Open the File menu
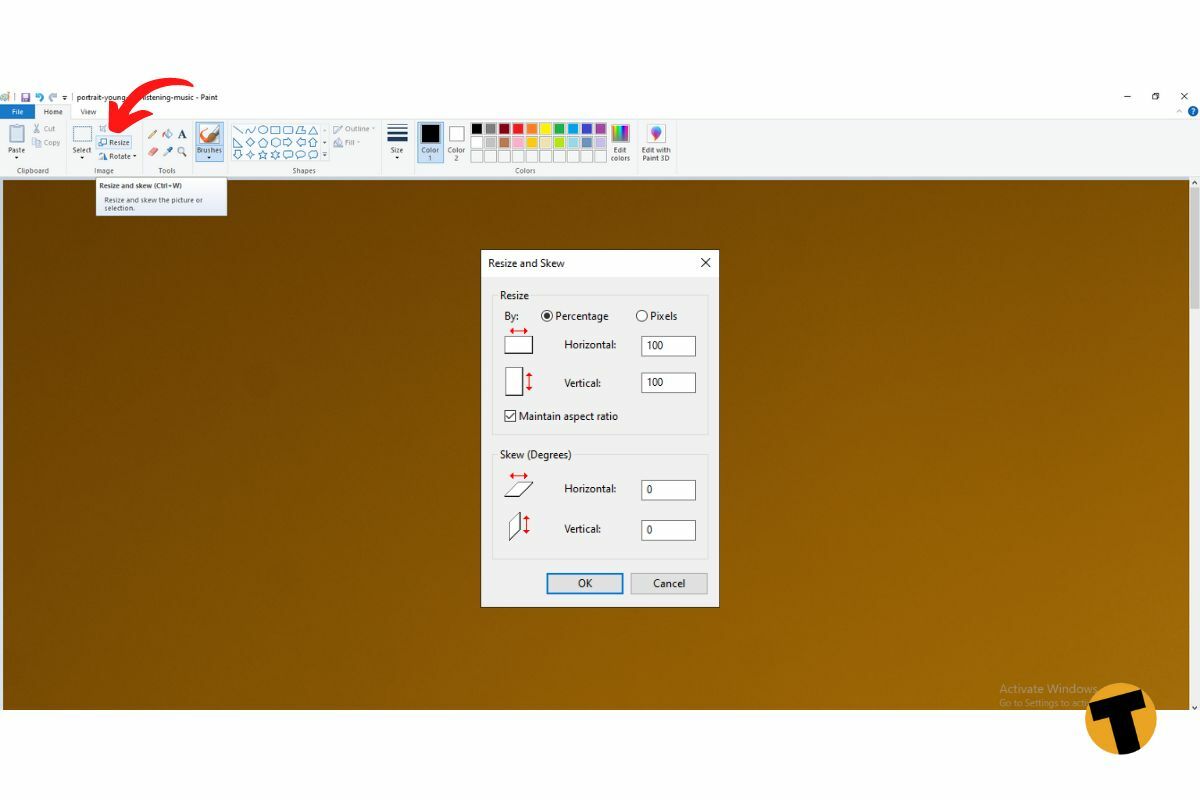The height and width of the screenshot is (800, 1200). point(17,111)
